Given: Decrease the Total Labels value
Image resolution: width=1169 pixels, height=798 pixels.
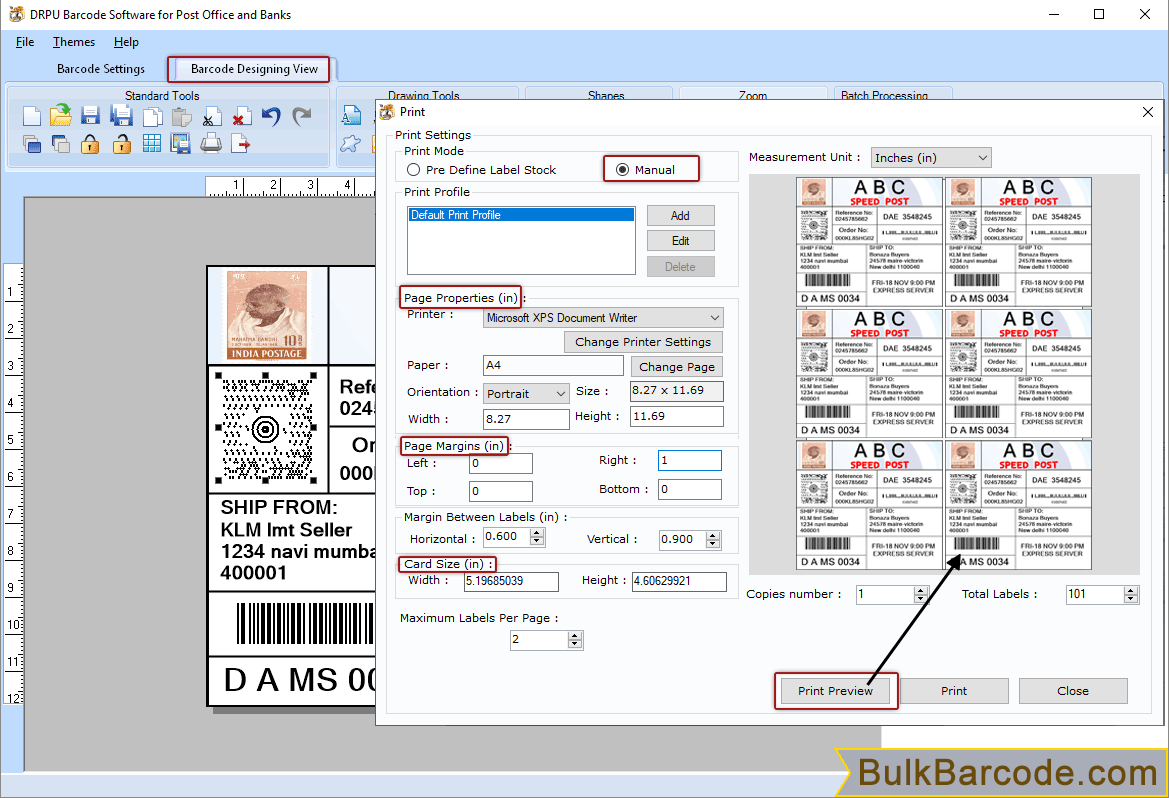Looking at the screenshot, I should tap(1131, 600).
